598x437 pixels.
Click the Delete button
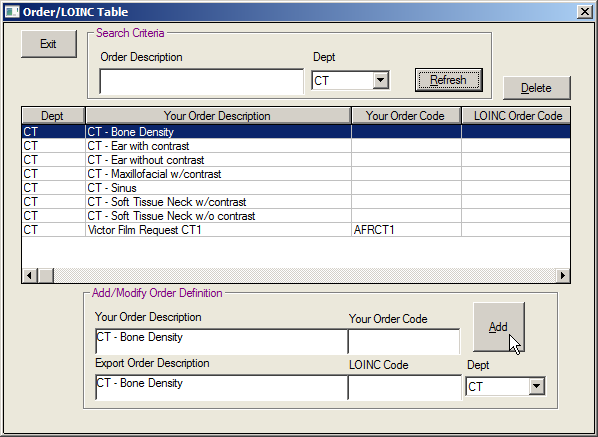coord(537,88)
